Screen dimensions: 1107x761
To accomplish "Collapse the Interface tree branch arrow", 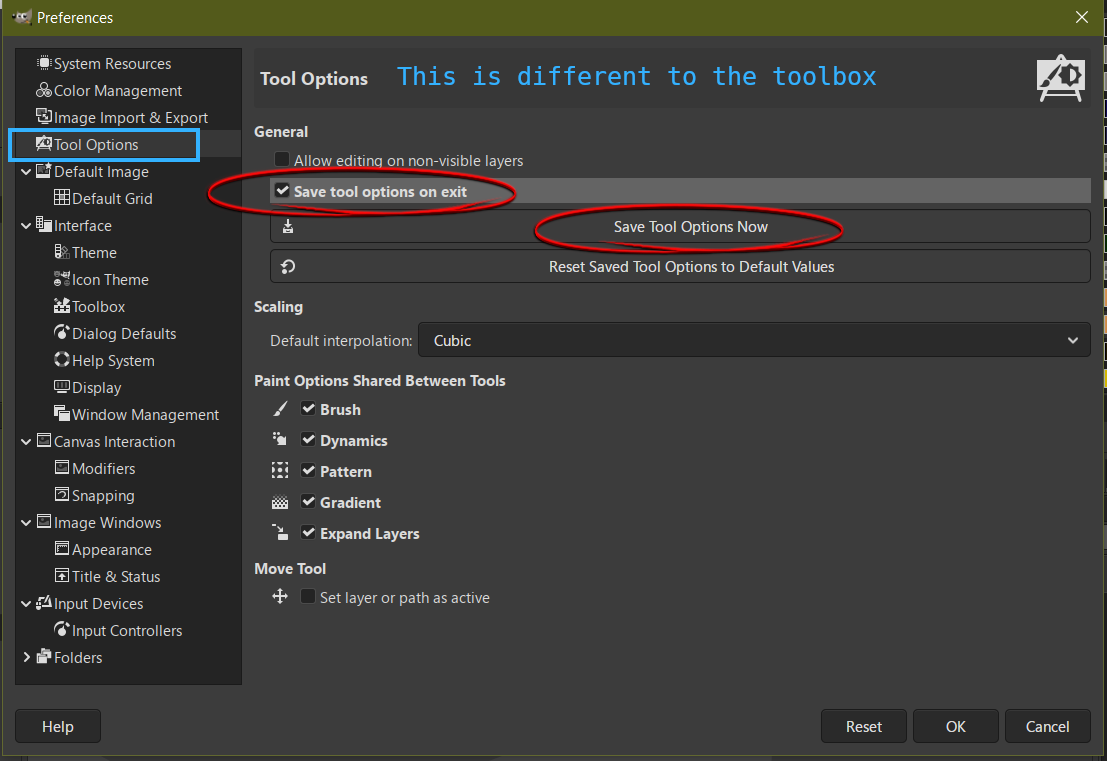I will click(26, 226).
